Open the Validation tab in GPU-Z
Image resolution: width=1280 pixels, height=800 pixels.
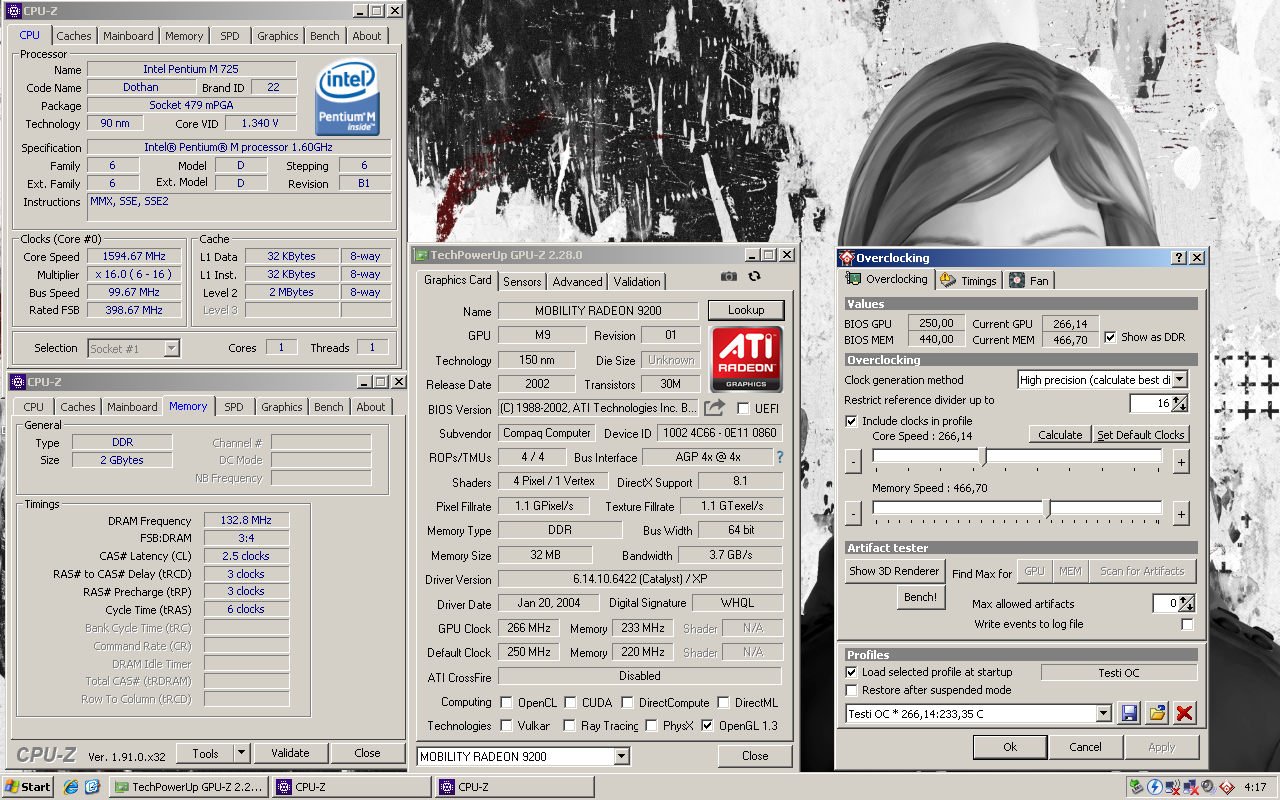point(637,282)
